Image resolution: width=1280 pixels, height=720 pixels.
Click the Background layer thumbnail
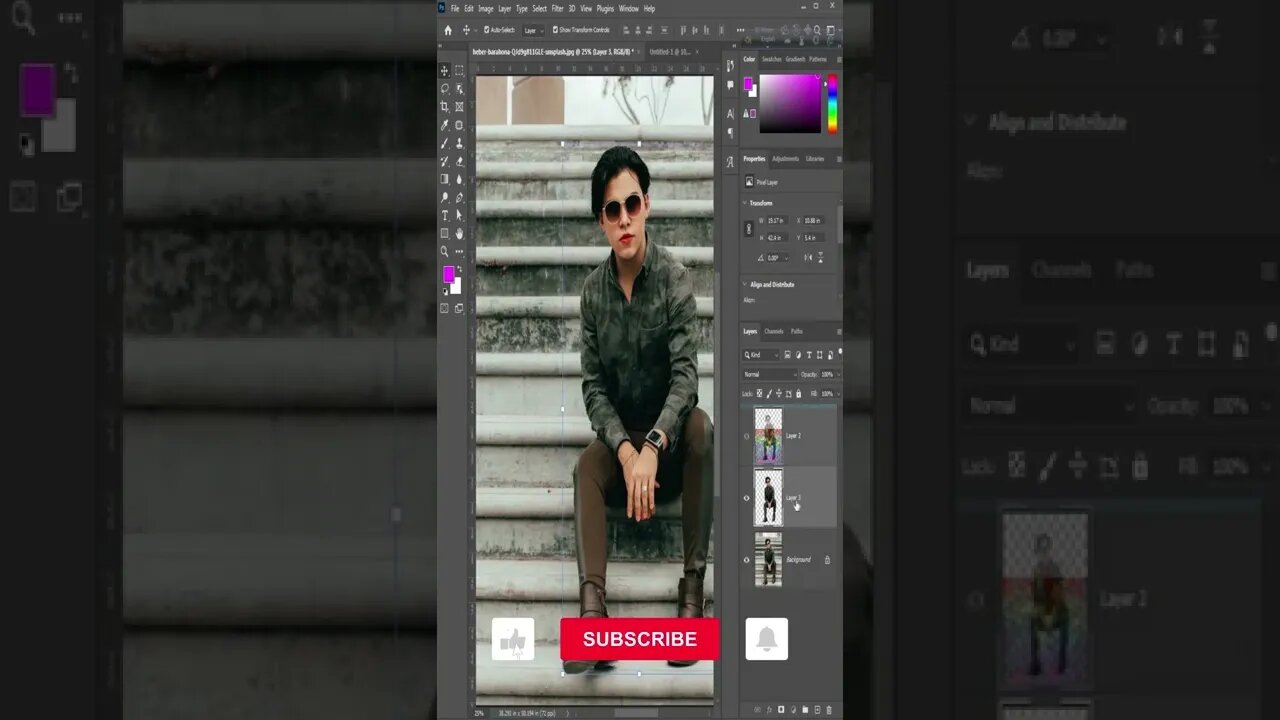768,559
